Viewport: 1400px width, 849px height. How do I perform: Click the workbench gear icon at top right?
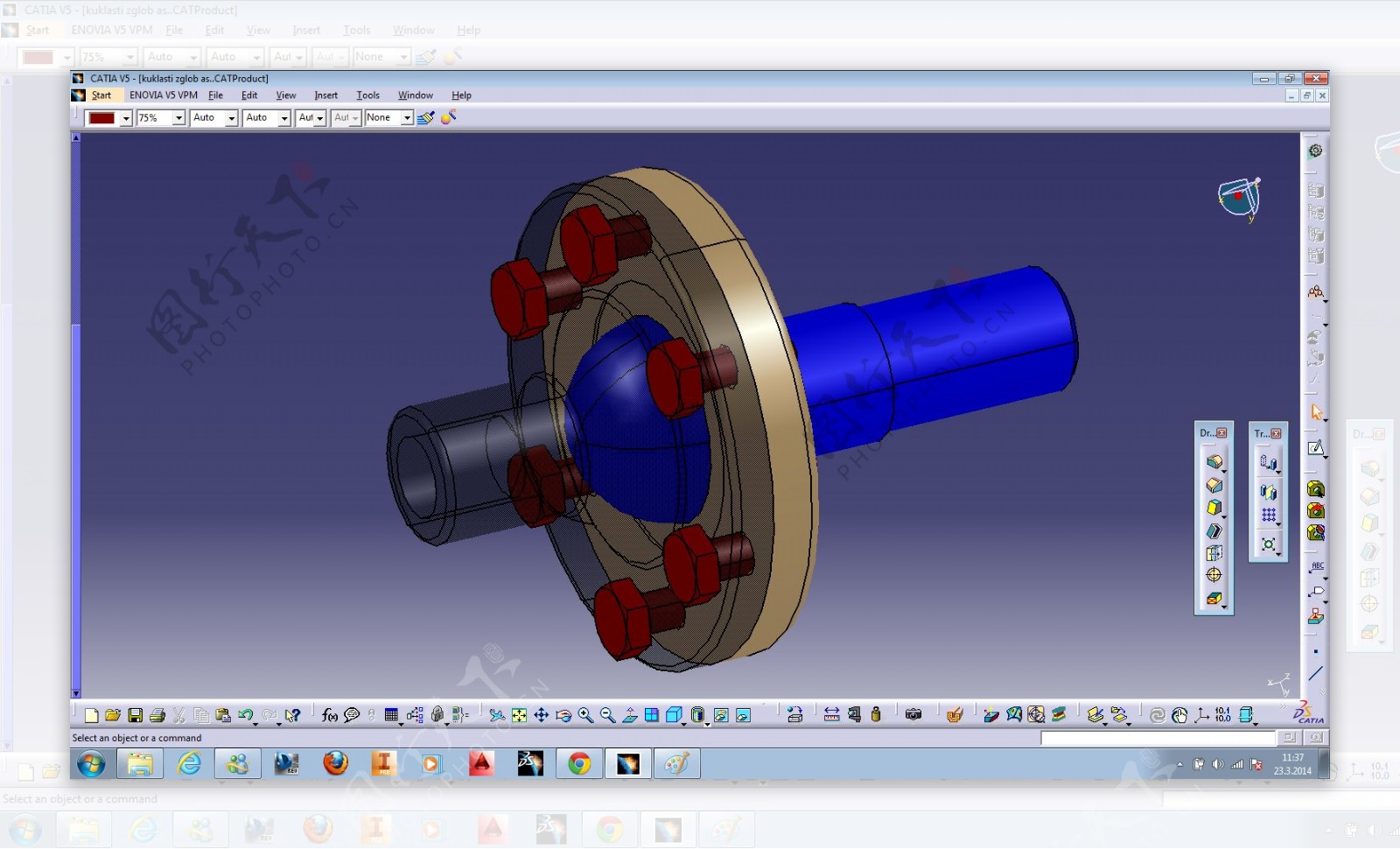coord(1315,151)
